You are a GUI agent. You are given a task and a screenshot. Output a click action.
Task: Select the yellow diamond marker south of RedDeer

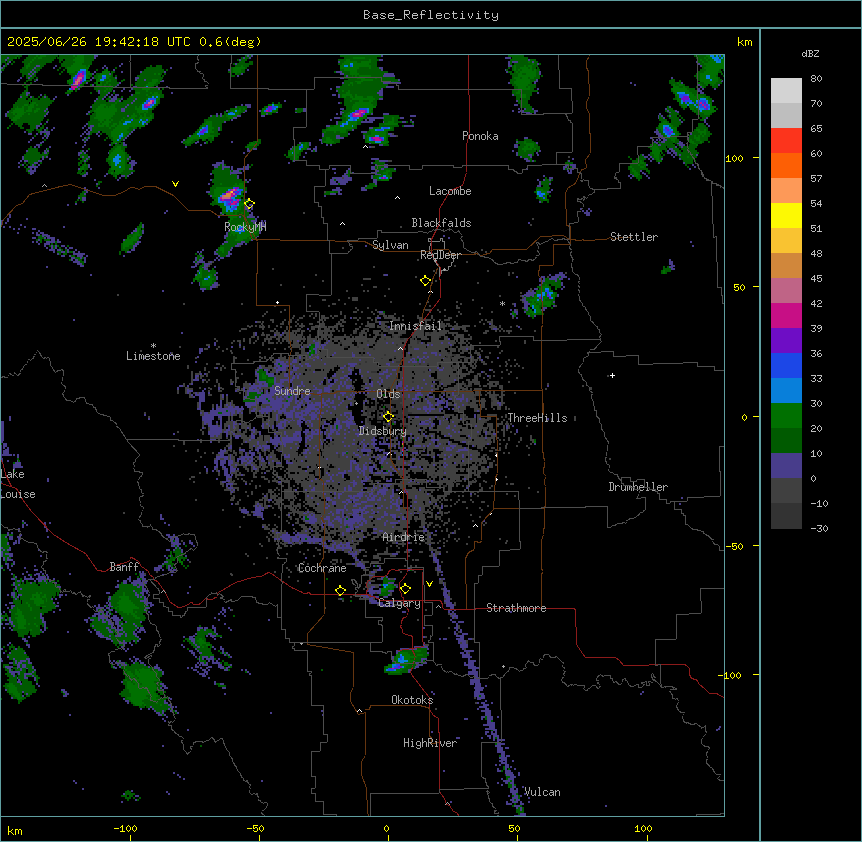click(x=425, y=281)
